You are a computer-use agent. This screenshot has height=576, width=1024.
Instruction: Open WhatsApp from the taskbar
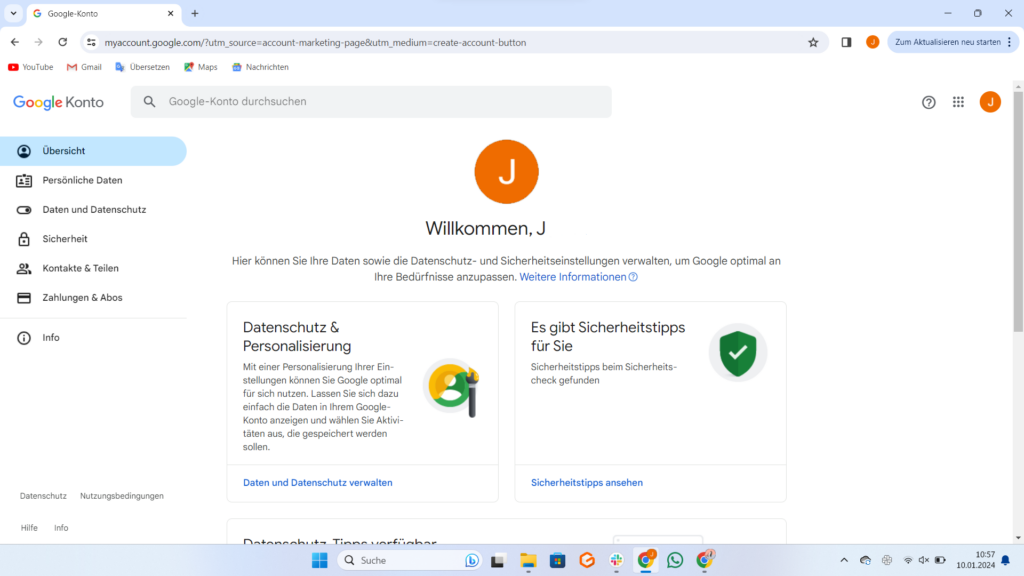[x=675, y=560]
